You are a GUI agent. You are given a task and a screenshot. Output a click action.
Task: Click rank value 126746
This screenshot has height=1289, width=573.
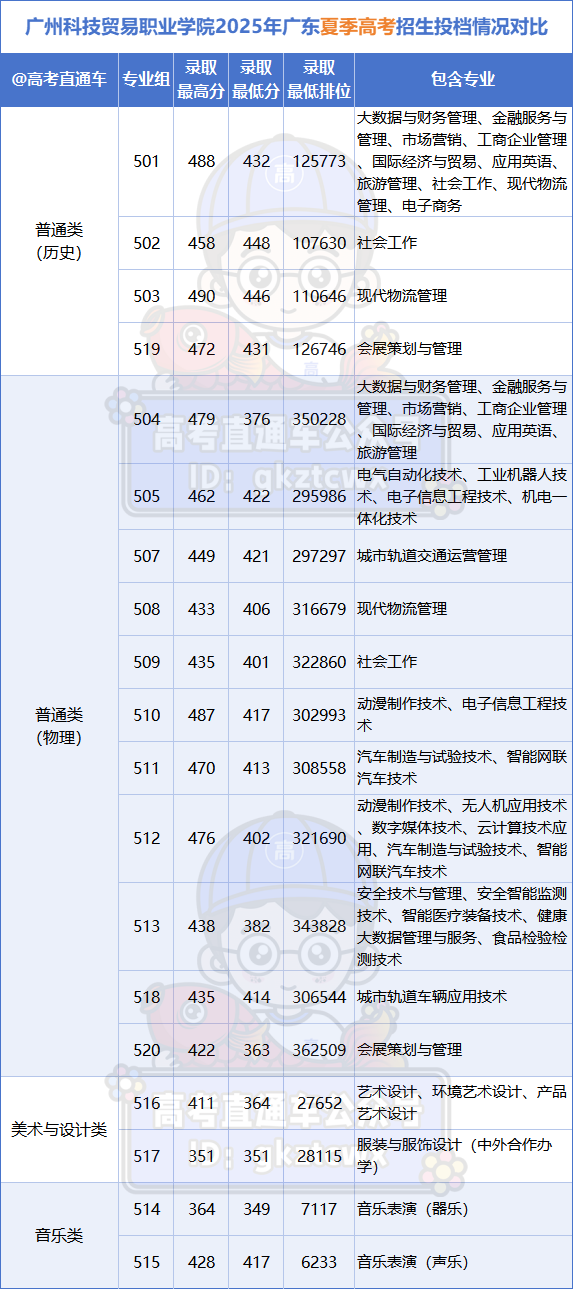[x=319, y=349]
